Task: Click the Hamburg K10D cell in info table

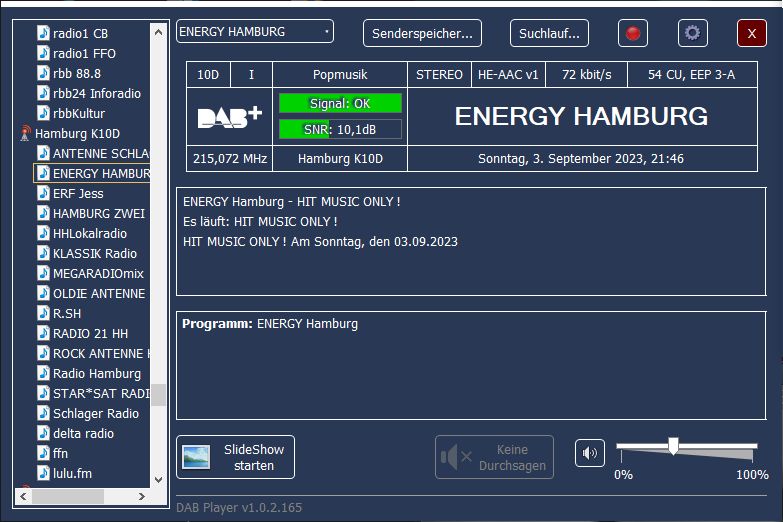Action: click(x=340, y=159)
